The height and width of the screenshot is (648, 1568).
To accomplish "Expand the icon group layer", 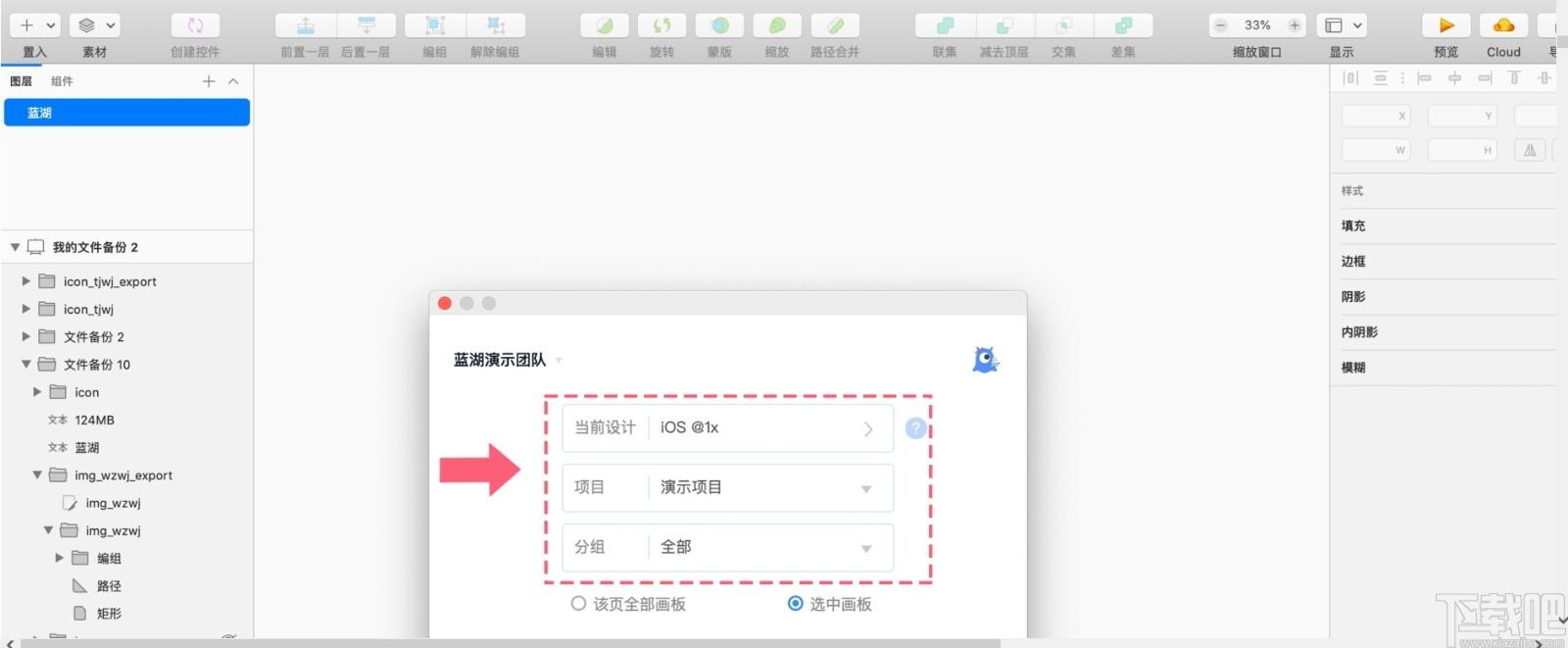I will click(37, 392).
